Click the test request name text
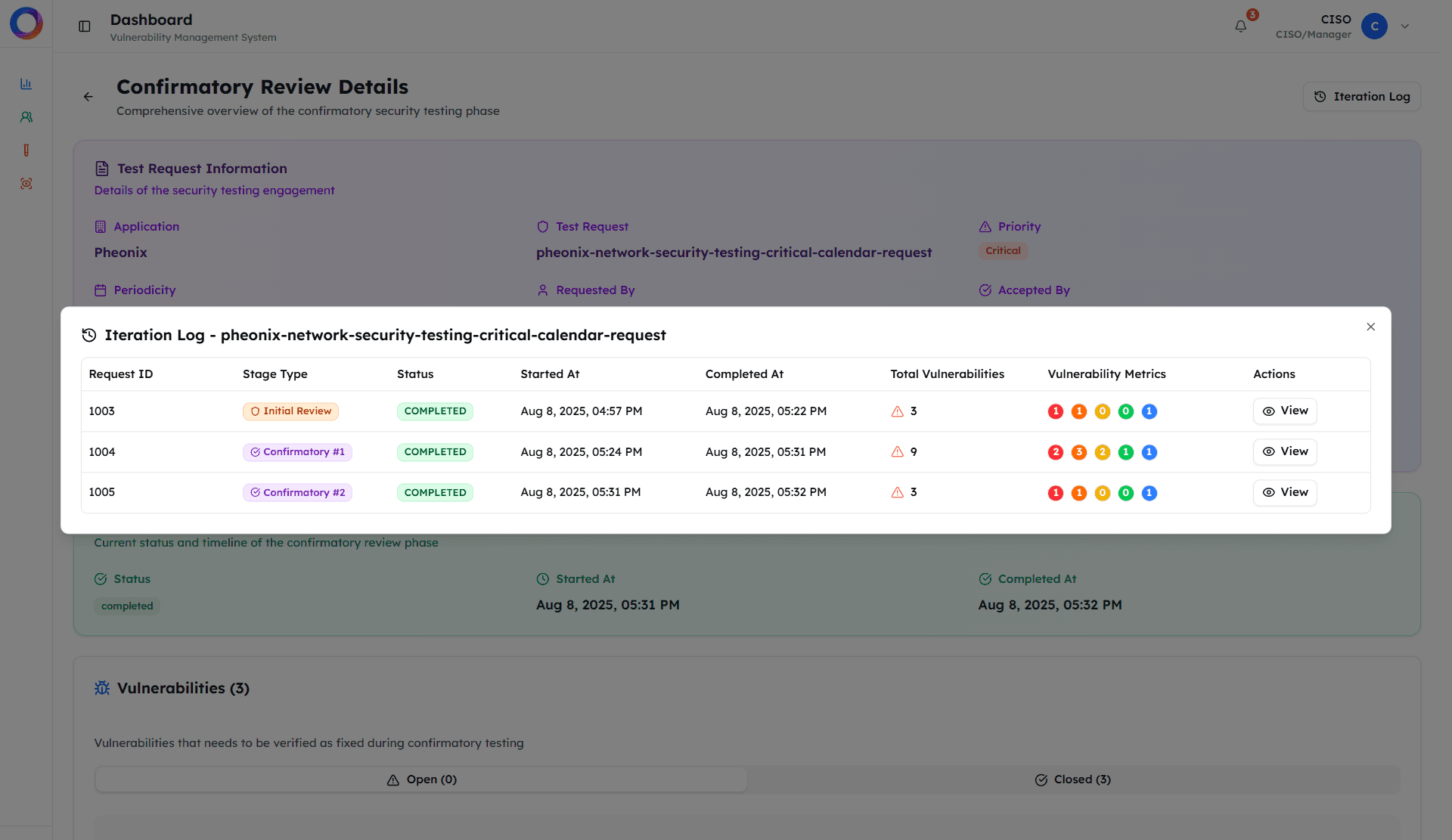This screenshot has width=1452, height=840. [734, 253]
